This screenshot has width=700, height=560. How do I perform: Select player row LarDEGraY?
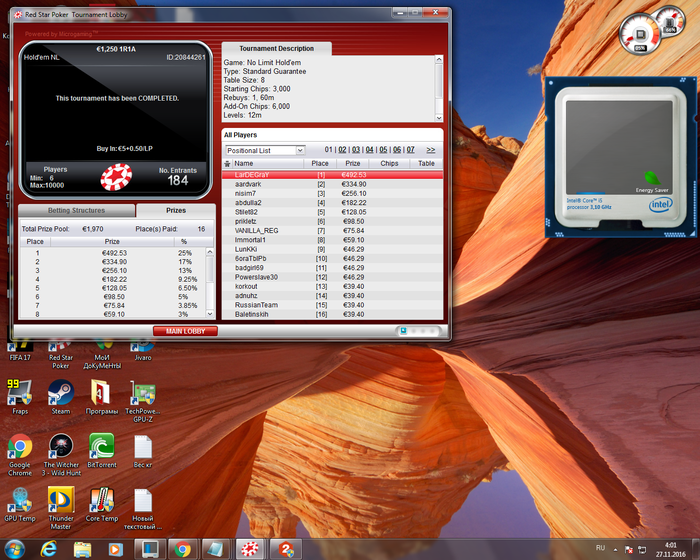(332, 175)
